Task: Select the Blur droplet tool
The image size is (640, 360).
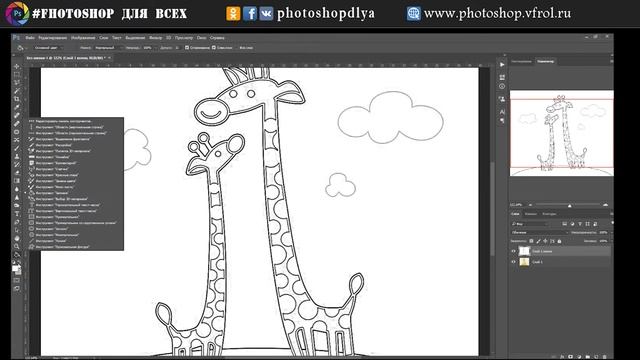Action: (x=17, y=189)
